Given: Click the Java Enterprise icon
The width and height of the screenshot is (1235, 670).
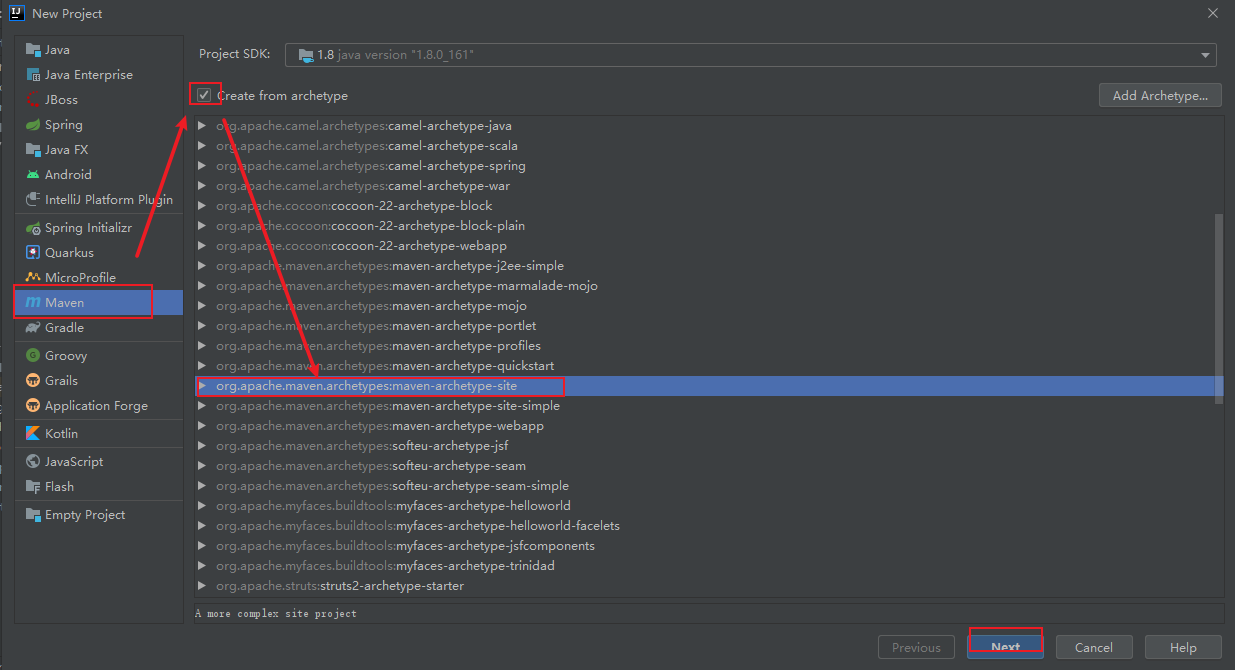Looking at the screenshot, I should [x=33, y=75].
